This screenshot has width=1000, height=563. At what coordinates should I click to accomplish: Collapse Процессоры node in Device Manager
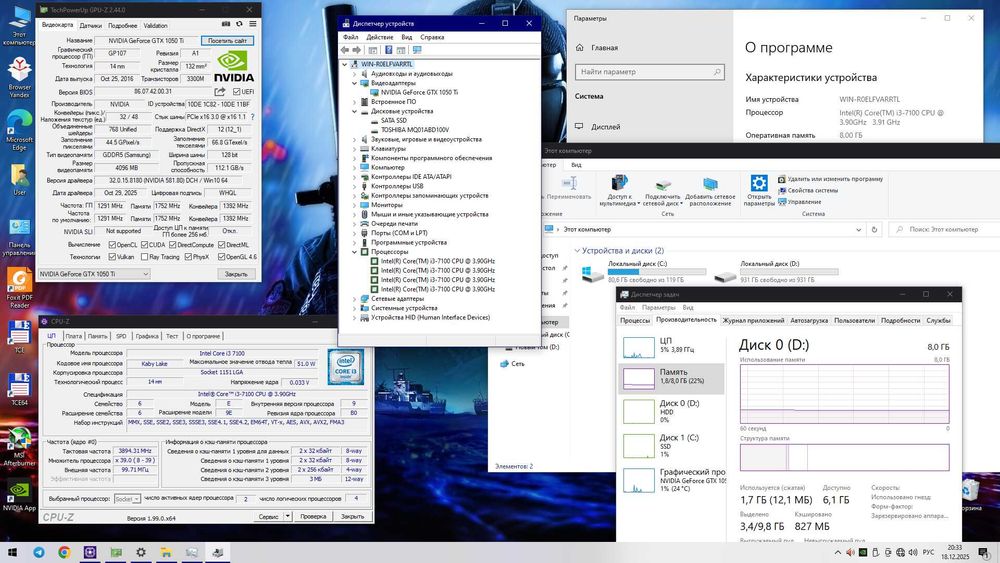pyautogui.click(x=355, y=252)
